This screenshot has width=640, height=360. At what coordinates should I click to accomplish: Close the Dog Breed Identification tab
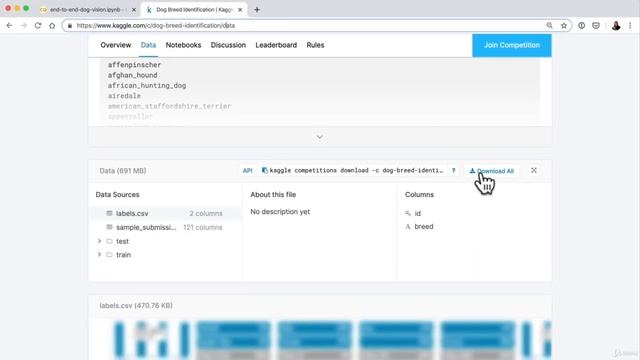(x=240, y=9)
